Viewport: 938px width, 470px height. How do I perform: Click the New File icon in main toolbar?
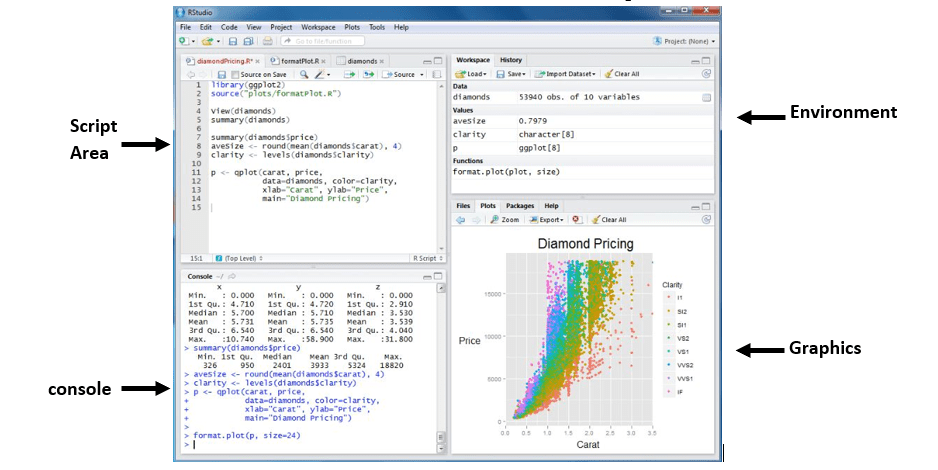pyautogui.click(x=184, y=41)
